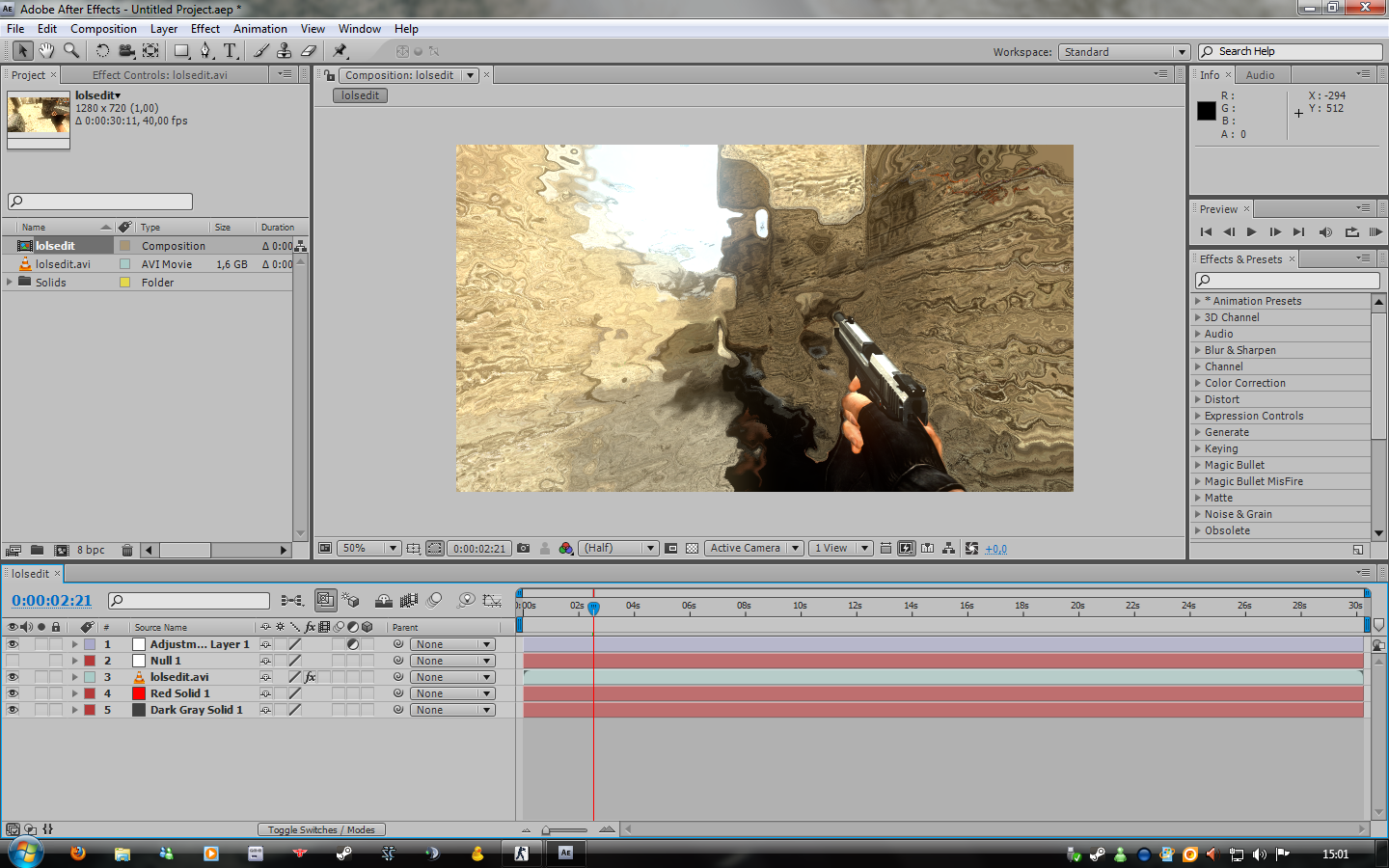Click the Draft 3D icon in timeline
The height and width of the screenshot is (868, 1389).
tap(350, 600)
